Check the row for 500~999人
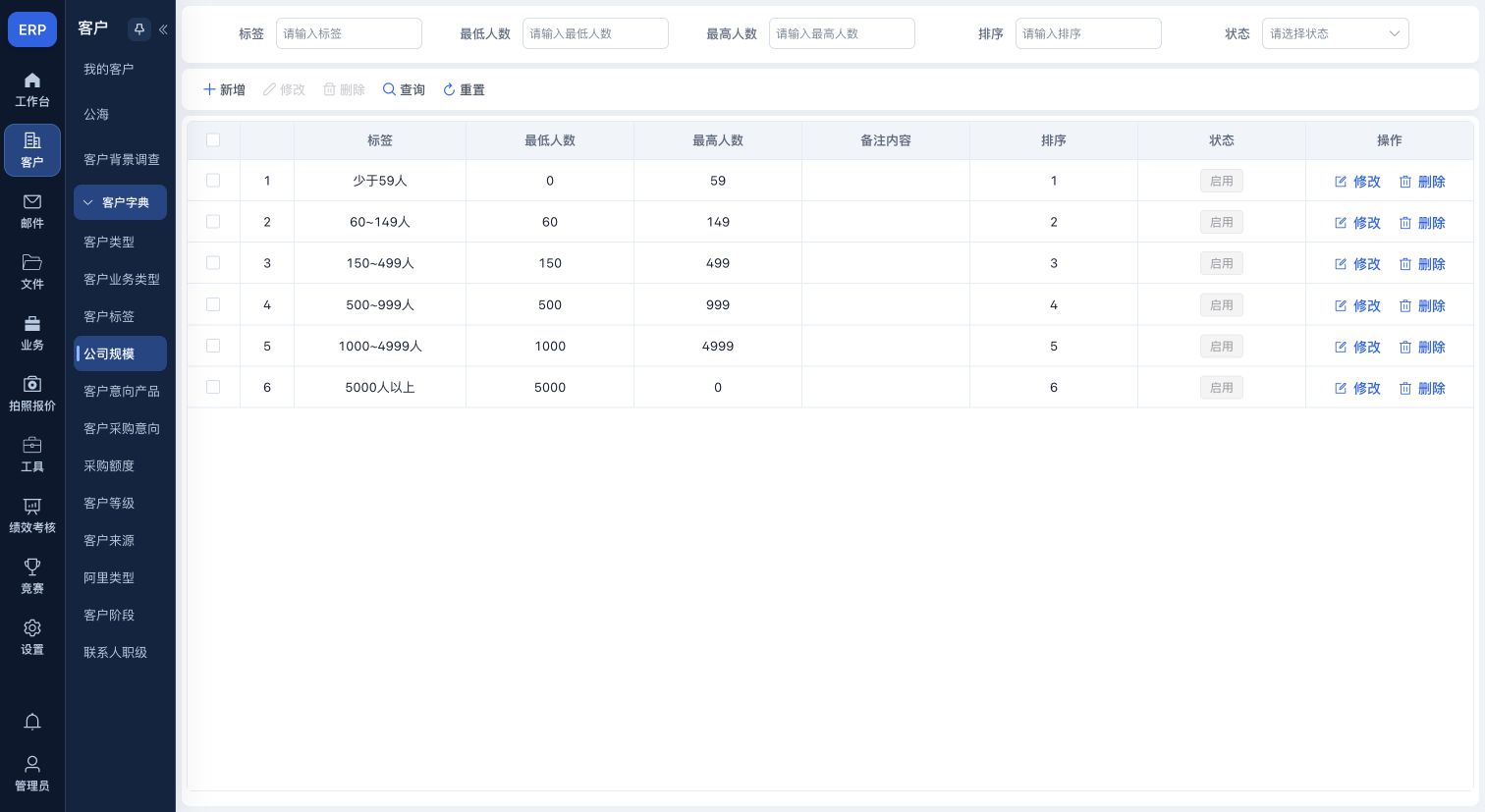 coord(213,304)
